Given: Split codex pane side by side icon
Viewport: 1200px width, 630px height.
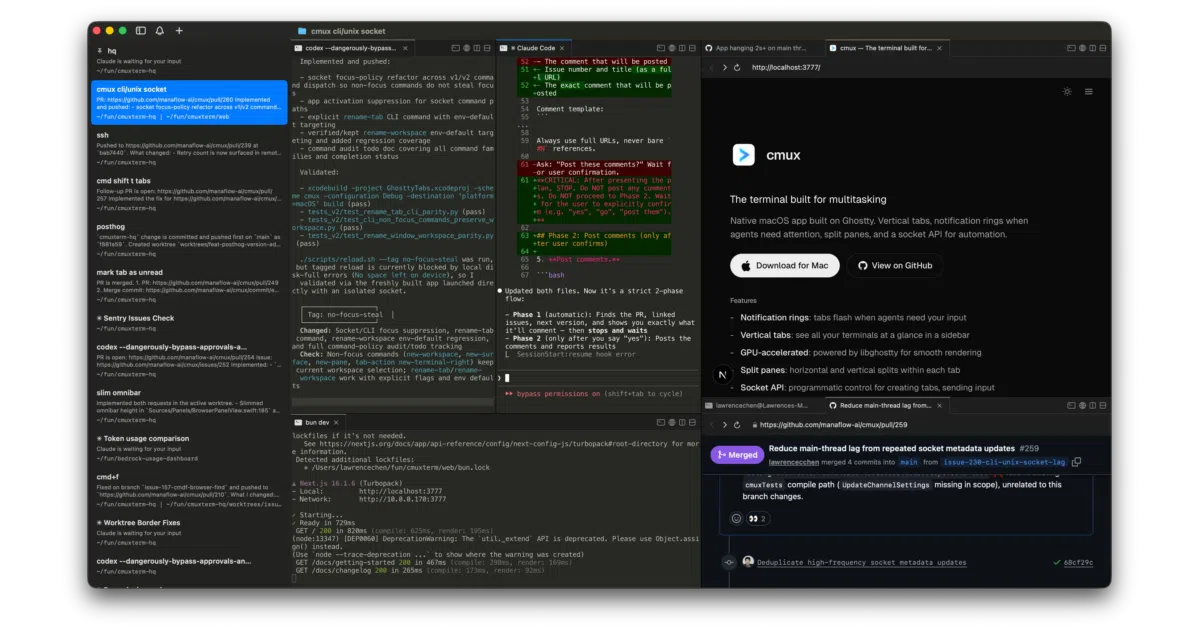Looking at the screenshot, I should (477, 48).
